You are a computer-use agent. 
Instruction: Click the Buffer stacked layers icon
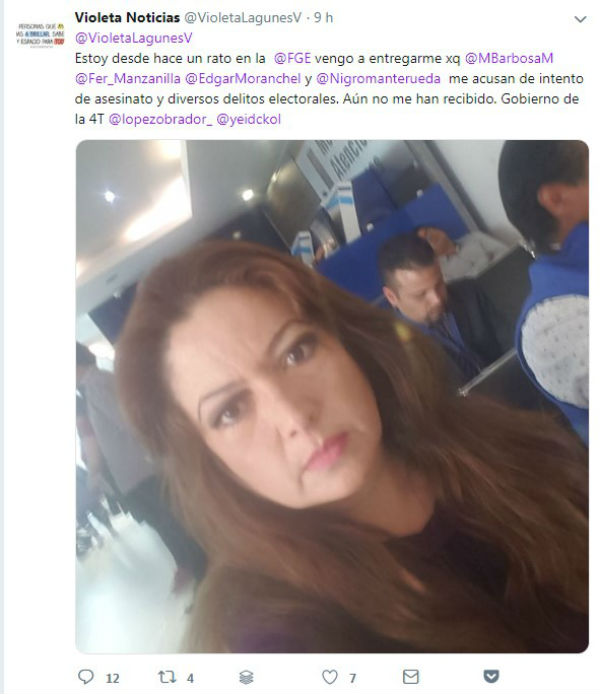[246, 677]
